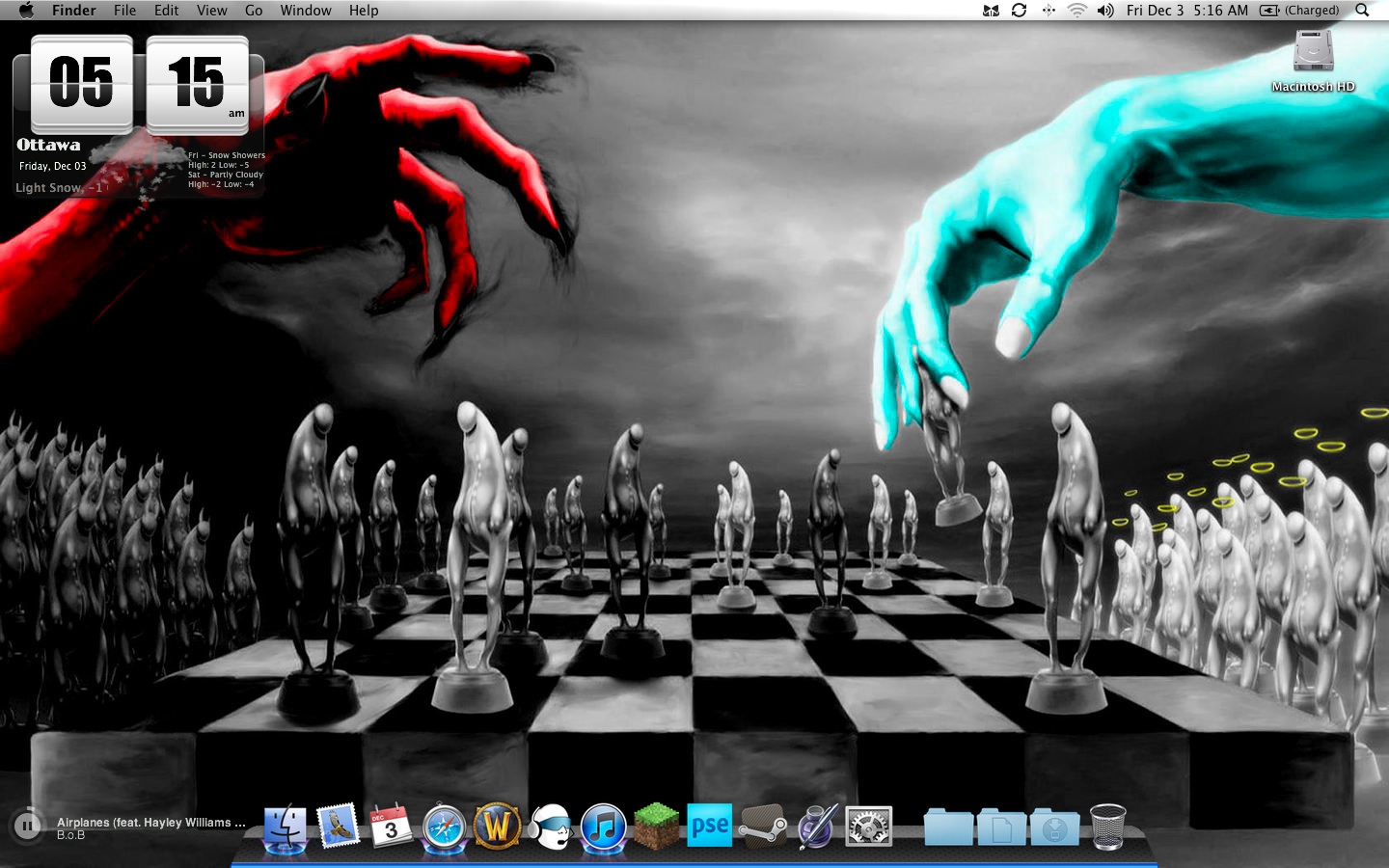Click the Airplanes song title text
Viewport: 1389px width, 868px height.
[151, 823]
